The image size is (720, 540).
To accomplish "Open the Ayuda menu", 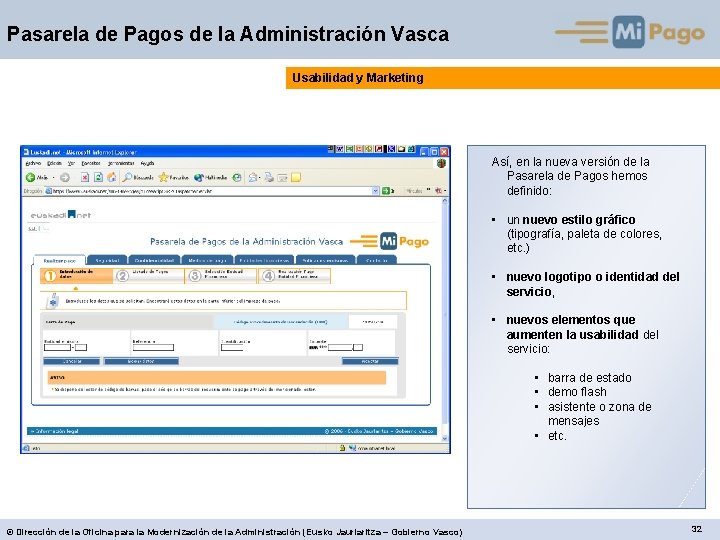I will pos(147,163).
